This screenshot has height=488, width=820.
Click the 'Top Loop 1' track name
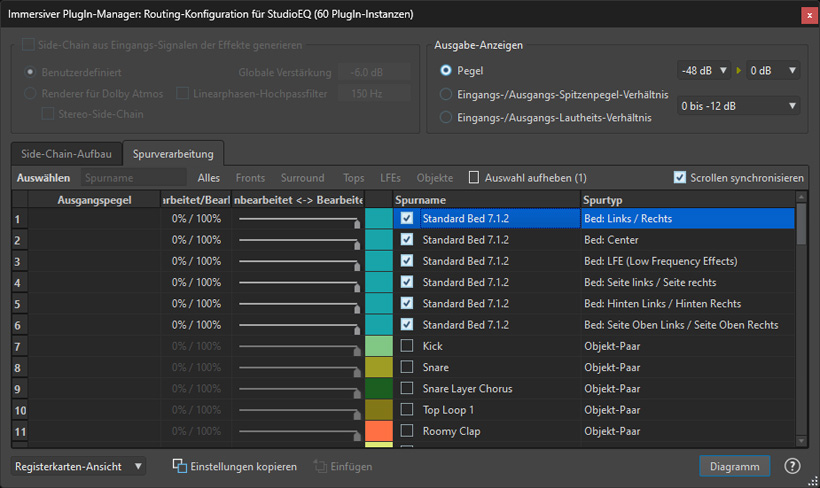[448, 410]
